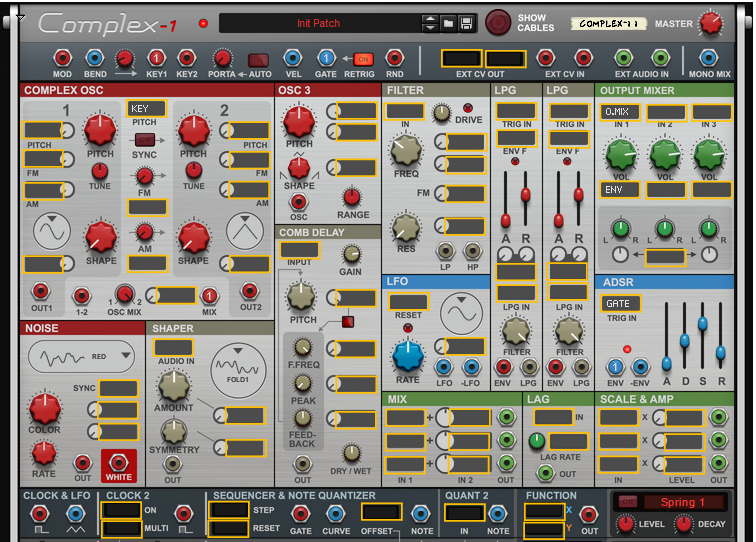The width and height of the screenshot is (756, 542).
Task: Adjust the ADSR attack slider
Action: pyautogui.click(x=666, y=363)
